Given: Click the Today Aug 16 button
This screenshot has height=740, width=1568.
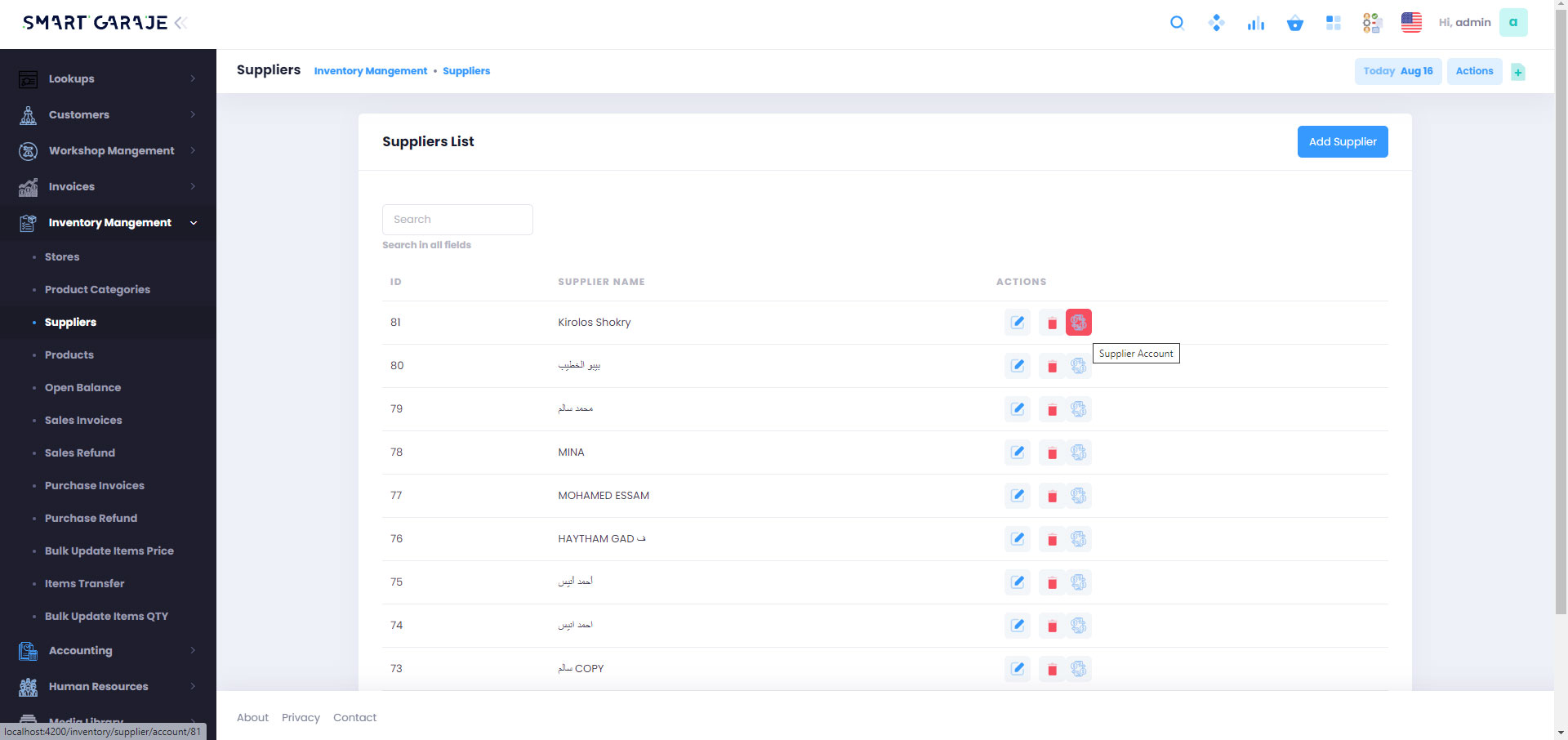Looking at the screenshot, I should [x=1398, y=71].
